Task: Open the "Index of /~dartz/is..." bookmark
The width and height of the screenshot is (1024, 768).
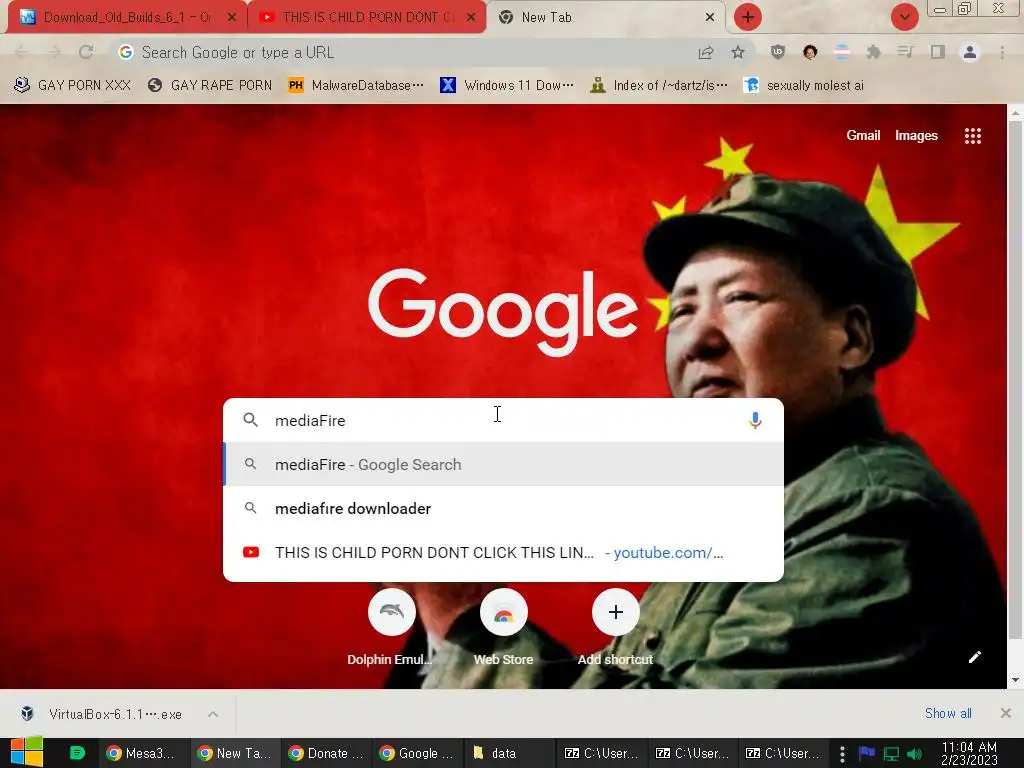Action: tap(659, 85)
